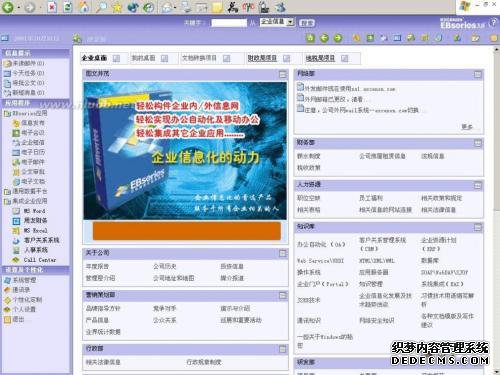Click the browser Print icon

(x=186, y=7)
